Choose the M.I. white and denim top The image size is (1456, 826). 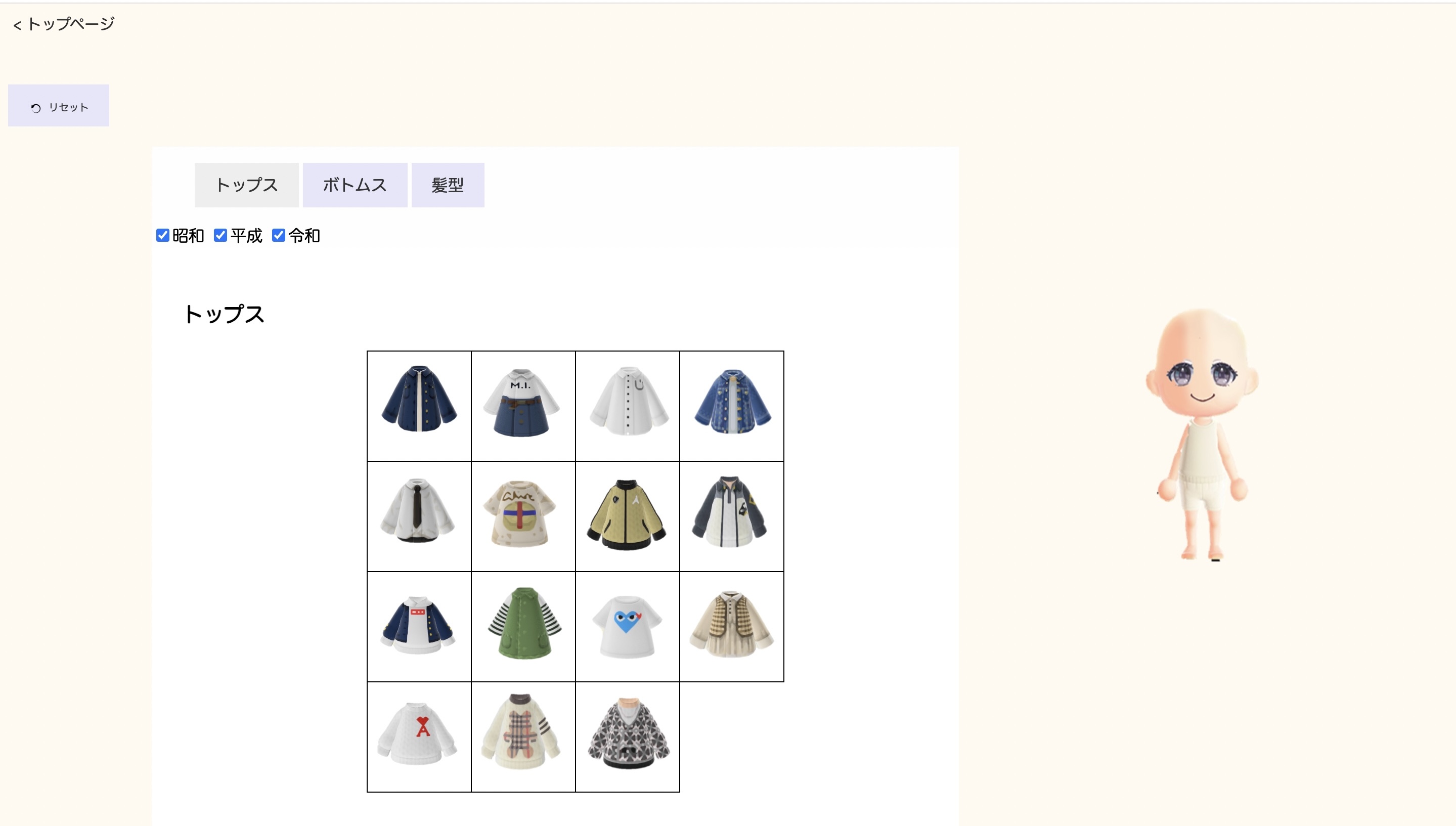click(523, 406)
